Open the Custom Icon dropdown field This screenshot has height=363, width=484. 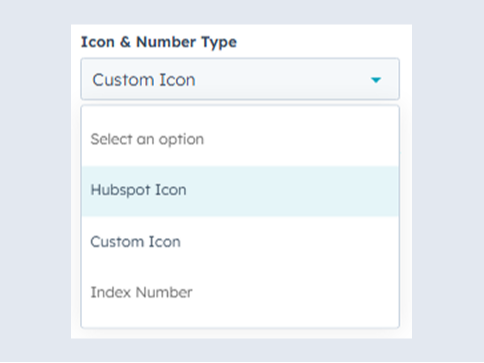[240, 79]
